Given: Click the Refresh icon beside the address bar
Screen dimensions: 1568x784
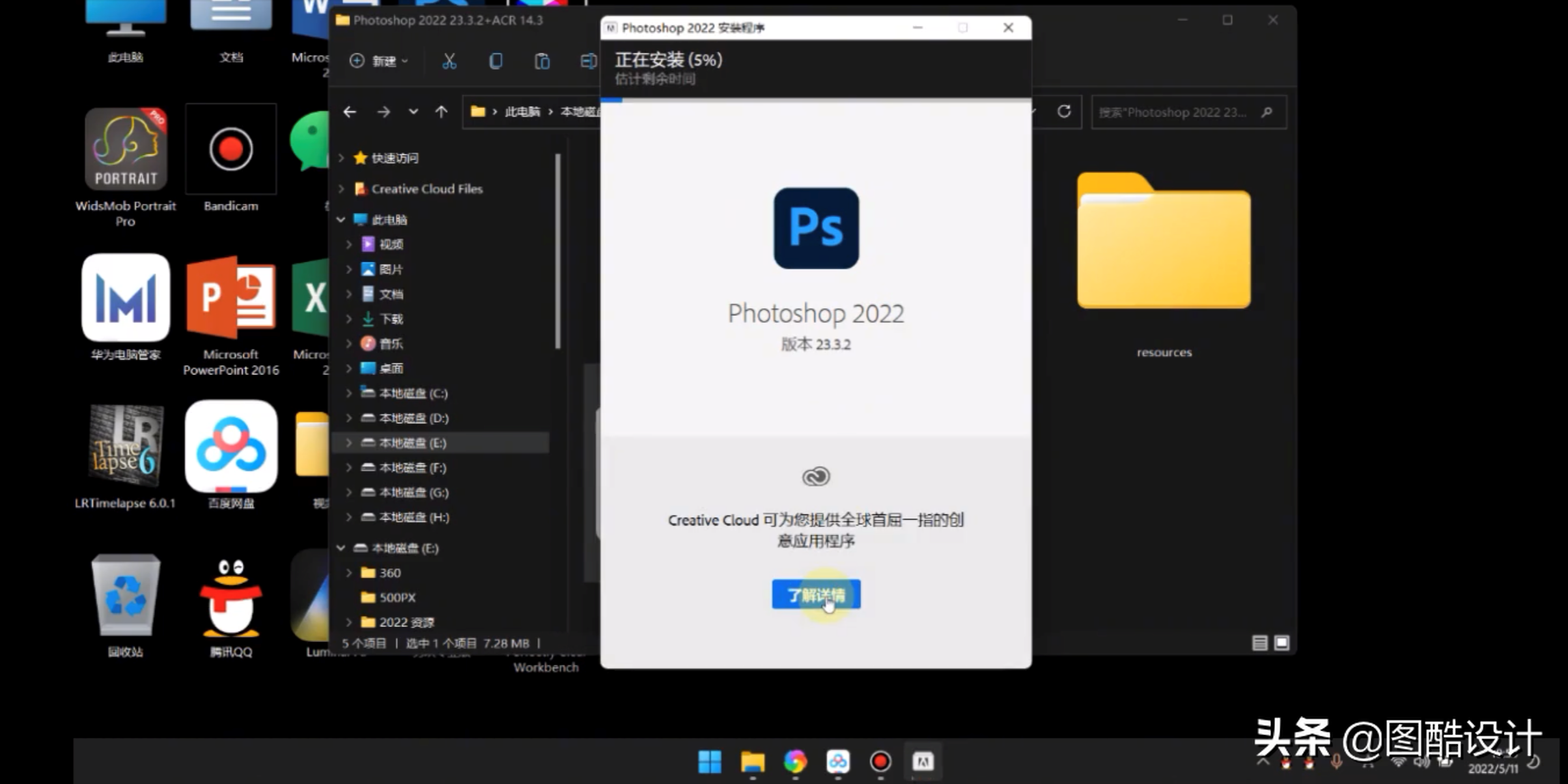Looking at the screenshot, I should point(1064,111).
